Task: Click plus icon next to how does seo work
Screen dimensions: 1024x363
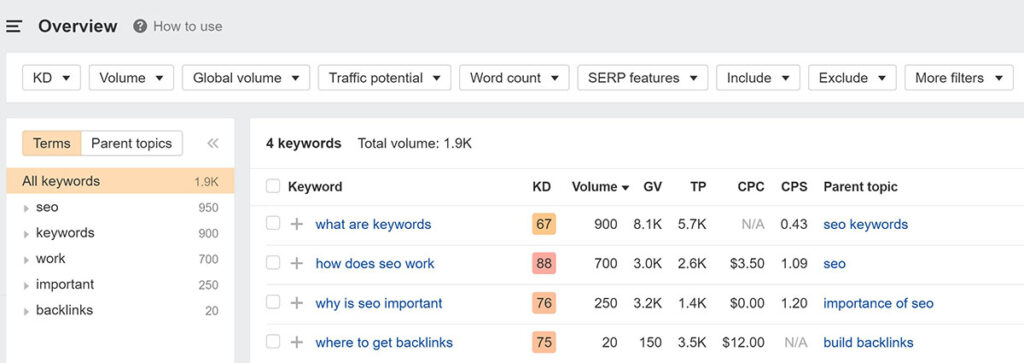Action: pos(297,263)
